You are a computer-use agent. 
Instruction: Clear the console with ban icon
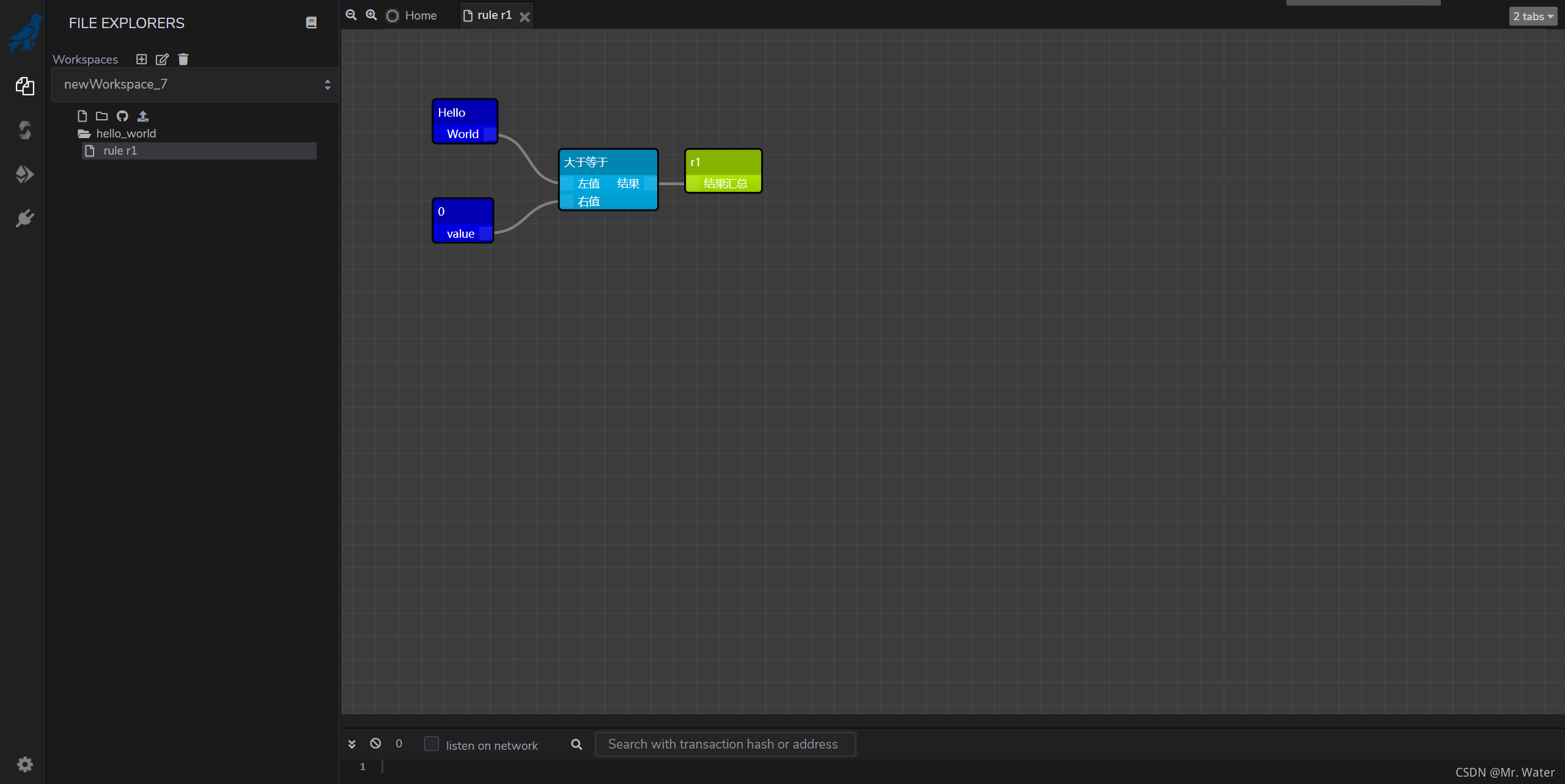tap(375, 744)
